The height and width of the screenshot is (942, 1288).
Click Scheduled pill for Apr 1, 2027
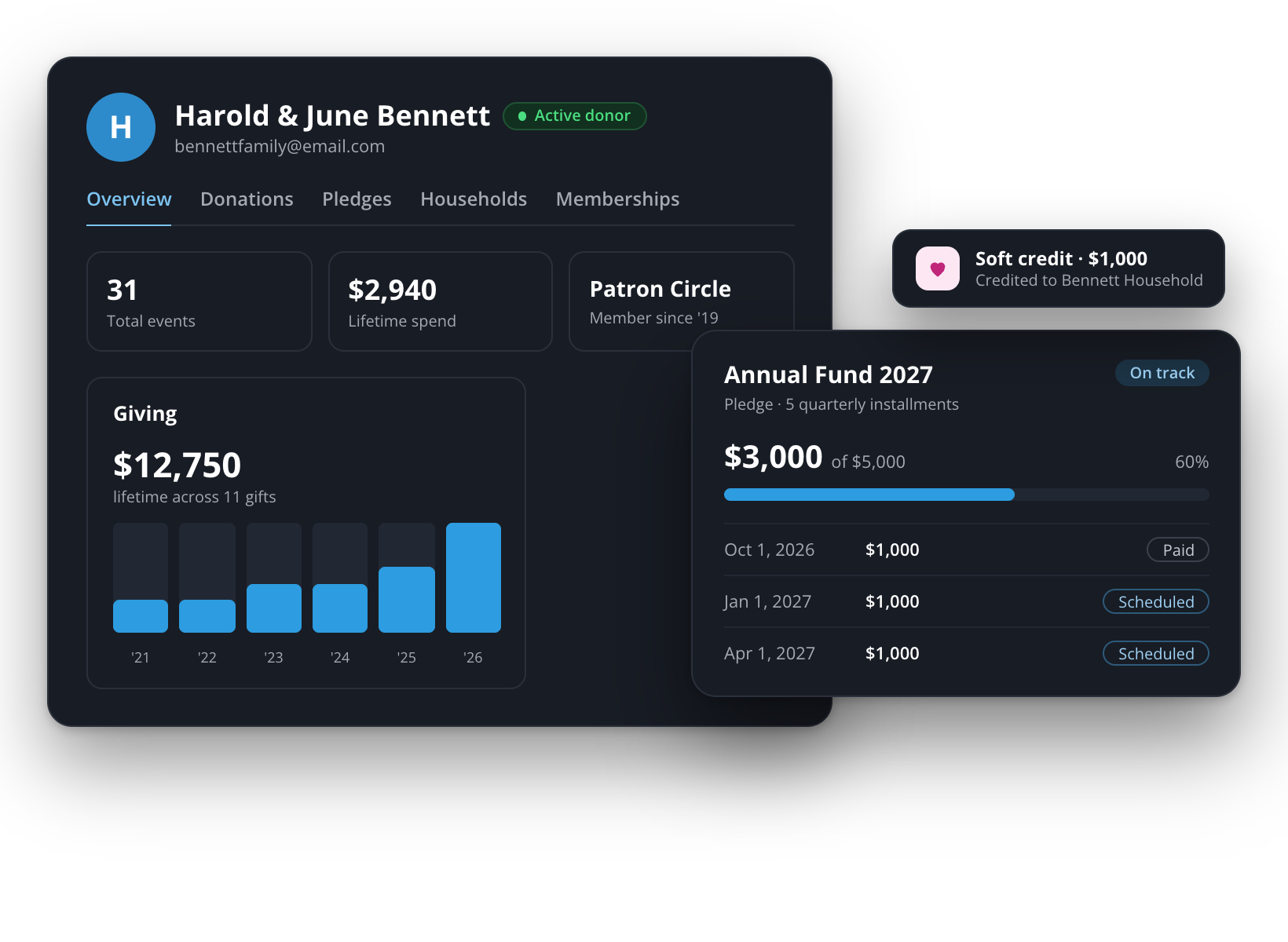[1156, 653]
